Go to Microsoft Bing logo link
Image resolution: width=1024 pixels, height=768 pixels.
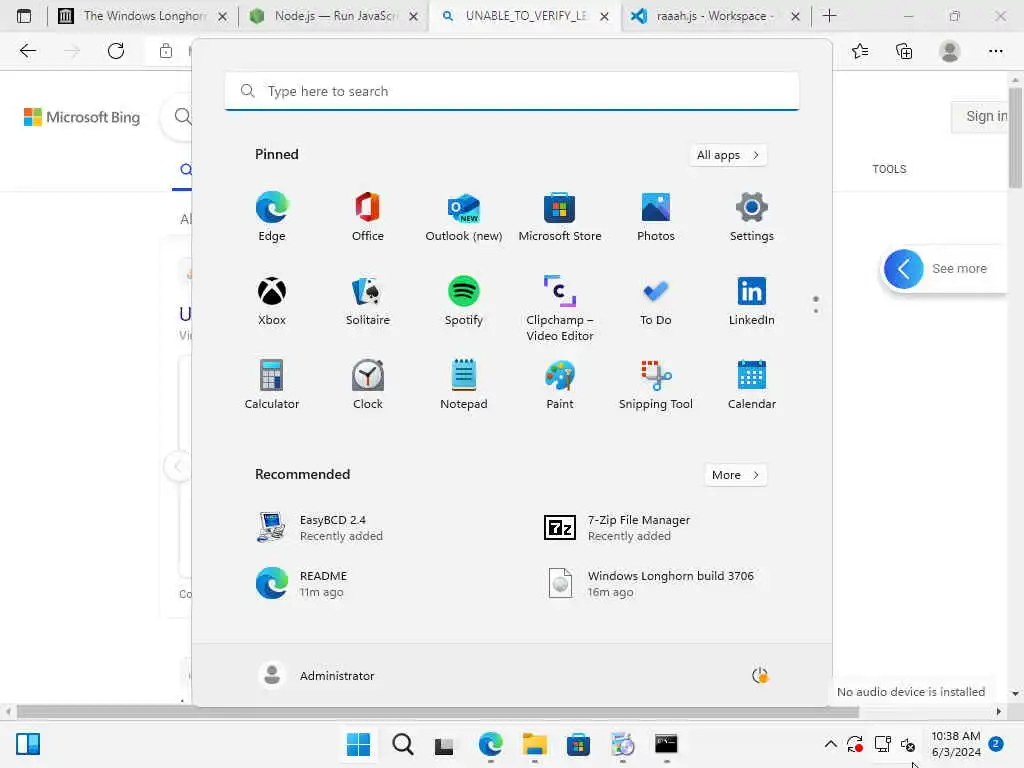coord(82,117)
